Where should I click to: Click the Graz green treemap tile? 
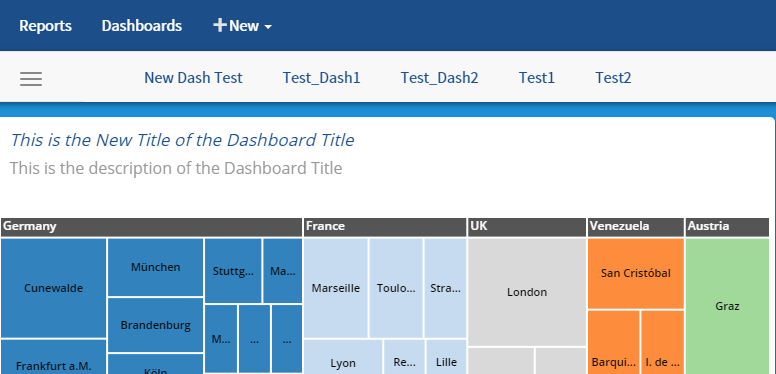tap(727, 306)
